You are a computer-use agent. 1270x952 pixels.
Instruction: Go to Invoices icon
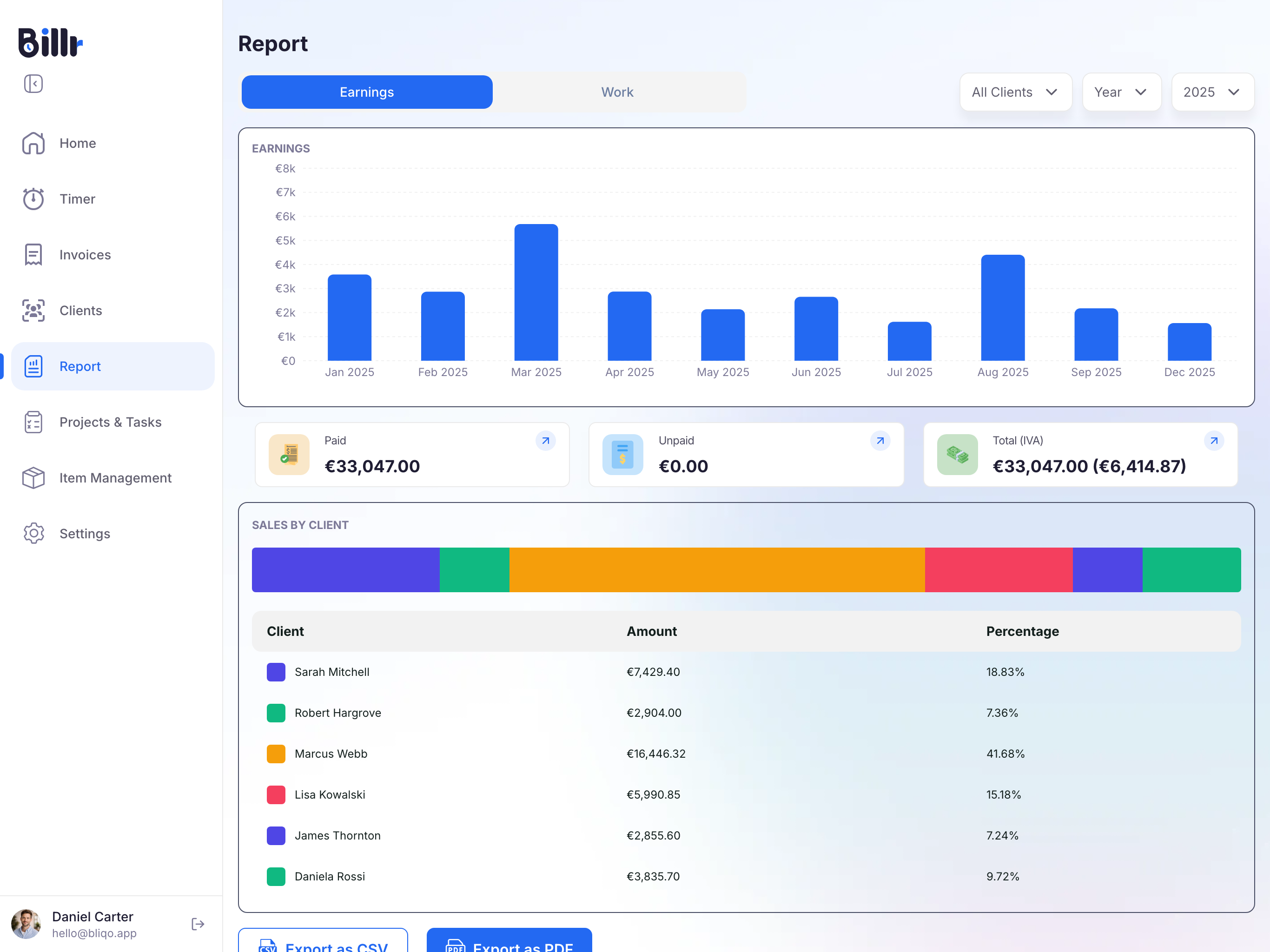point(33,254)
